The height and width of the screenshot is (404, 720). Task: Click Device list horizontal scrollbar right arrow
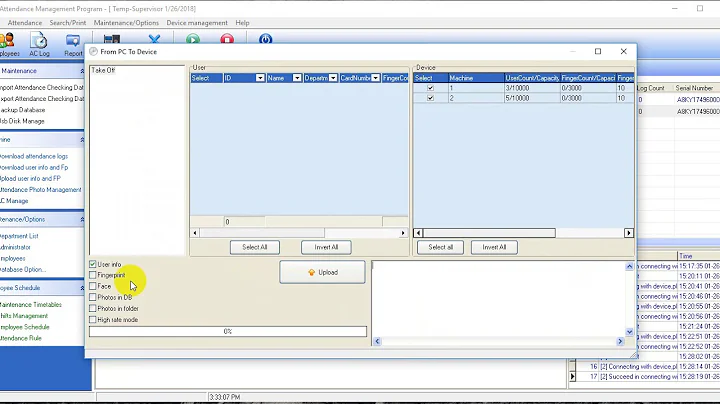point(629,233)
